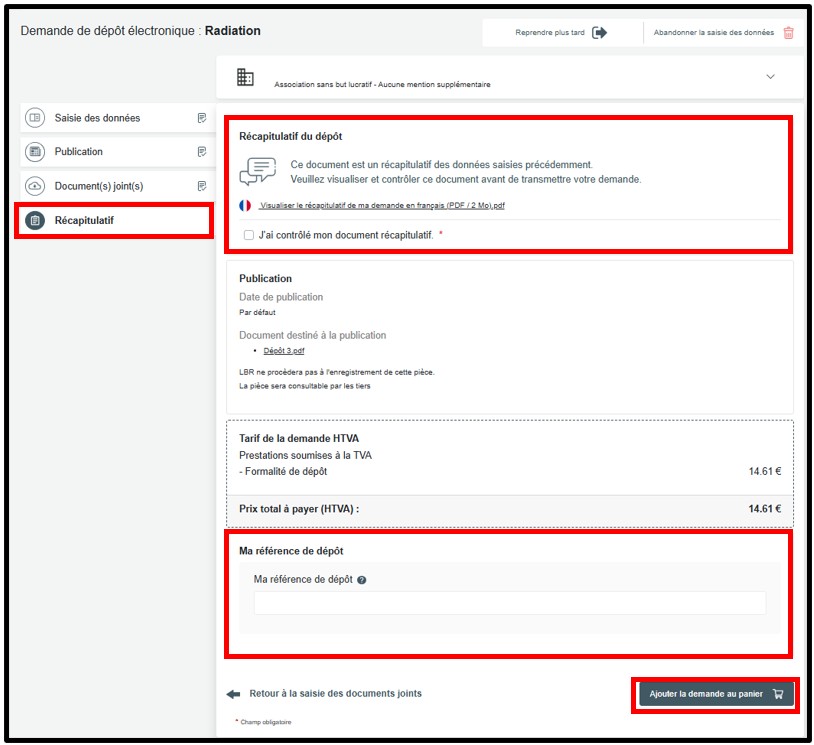Open the Document(s) joint(s) step
The height and width of the screenshot is (745, 814).
pos(99,186)
